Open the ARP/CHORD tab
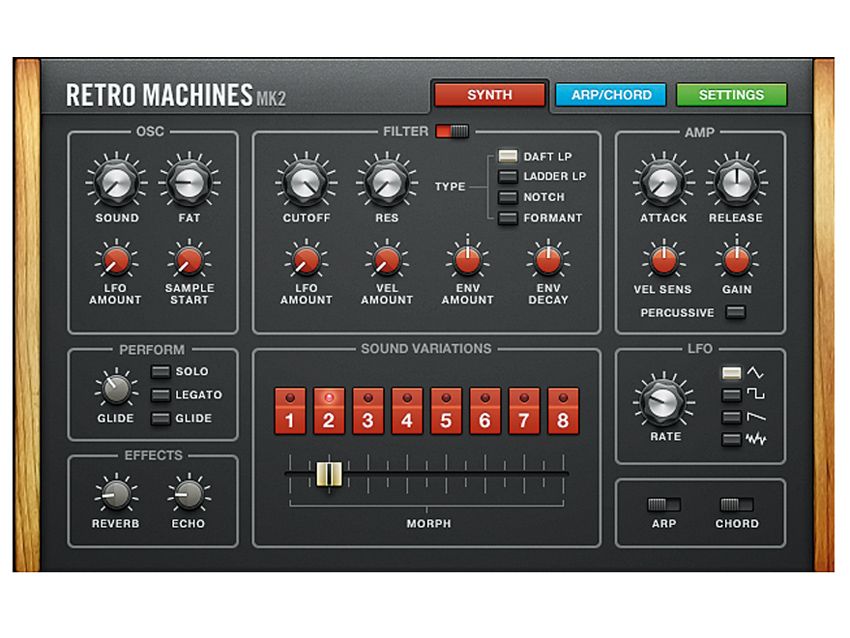The height and width of the screenshot is (638, 850). 611,95
